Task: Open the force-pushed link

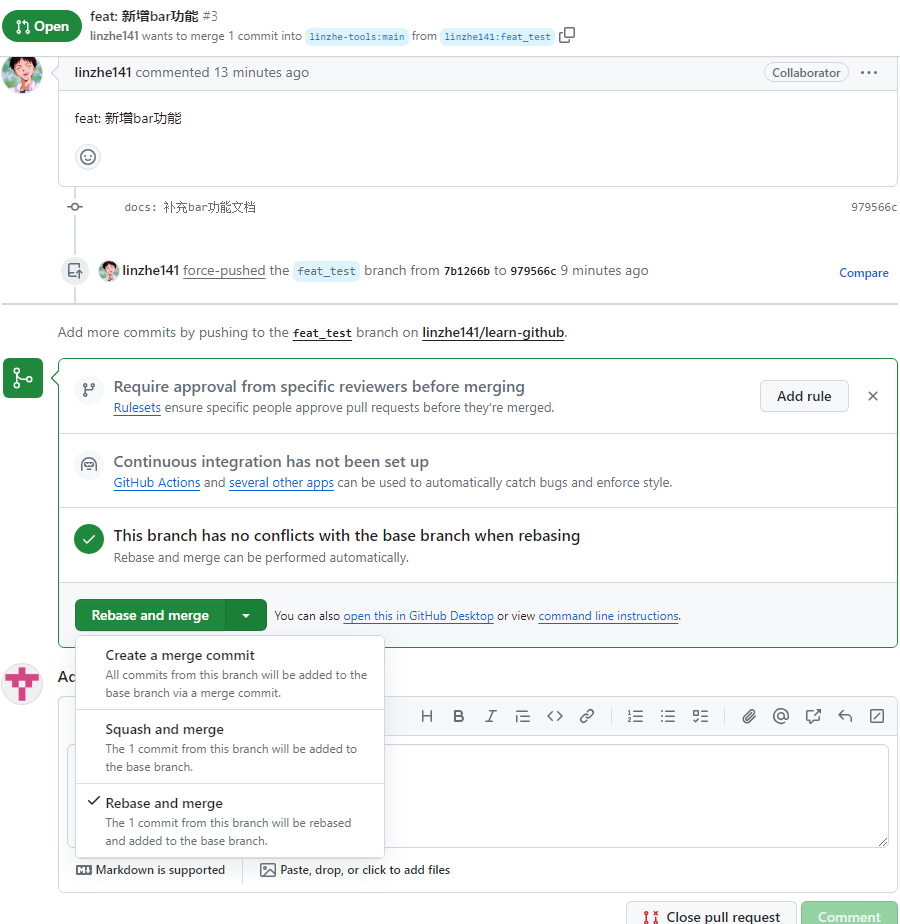Action: click(224, 270)
